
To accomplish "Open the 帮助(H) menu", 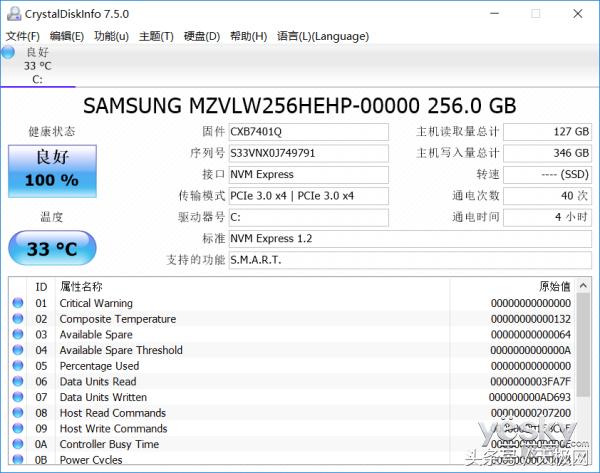I will 248,36.
